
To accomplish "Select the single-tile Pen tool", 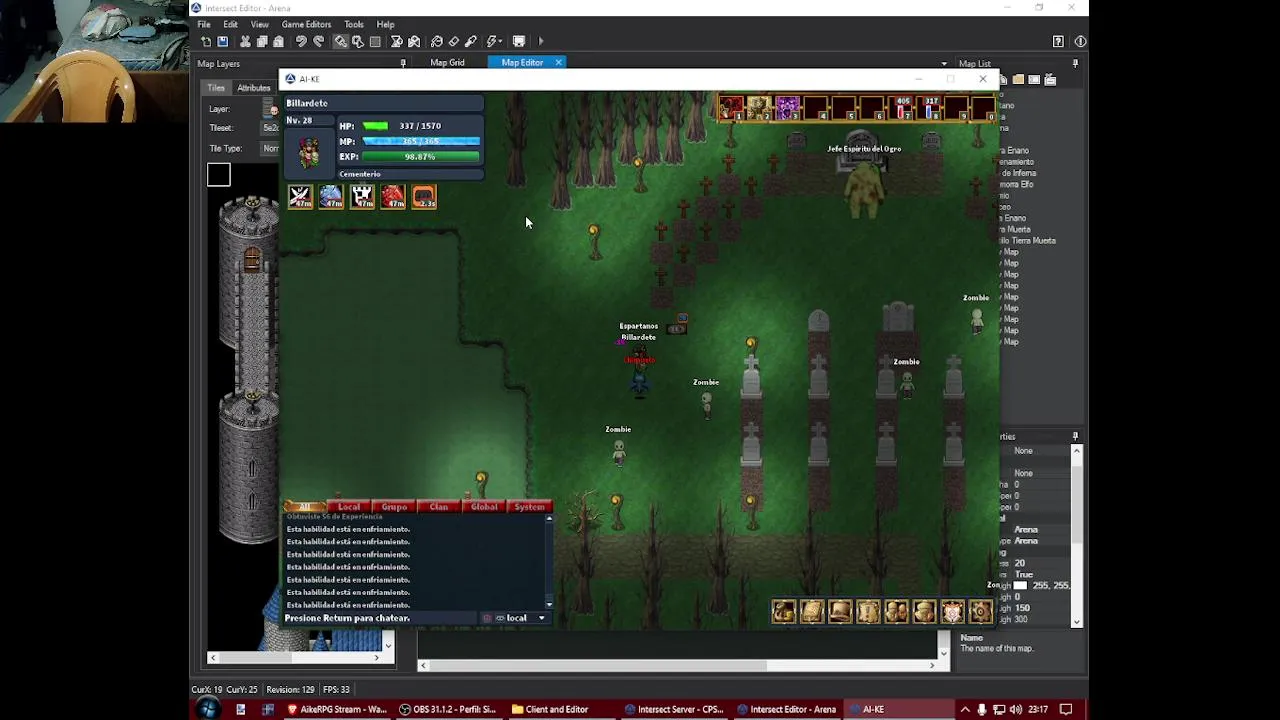I will point(341,41).
